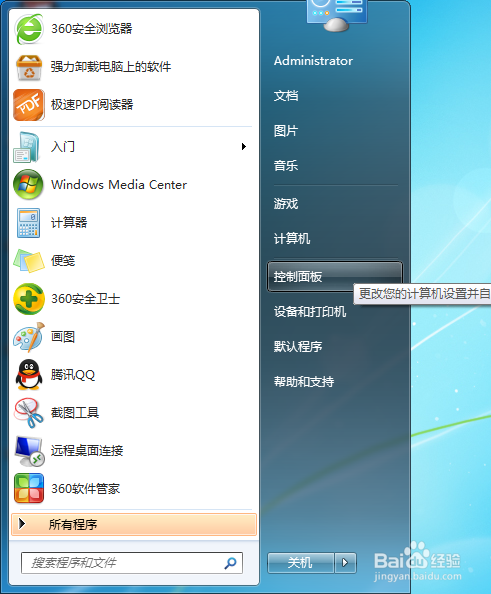Click the 截图工具 text label
Screen dimensions: 491x594
tap(75, 413)
